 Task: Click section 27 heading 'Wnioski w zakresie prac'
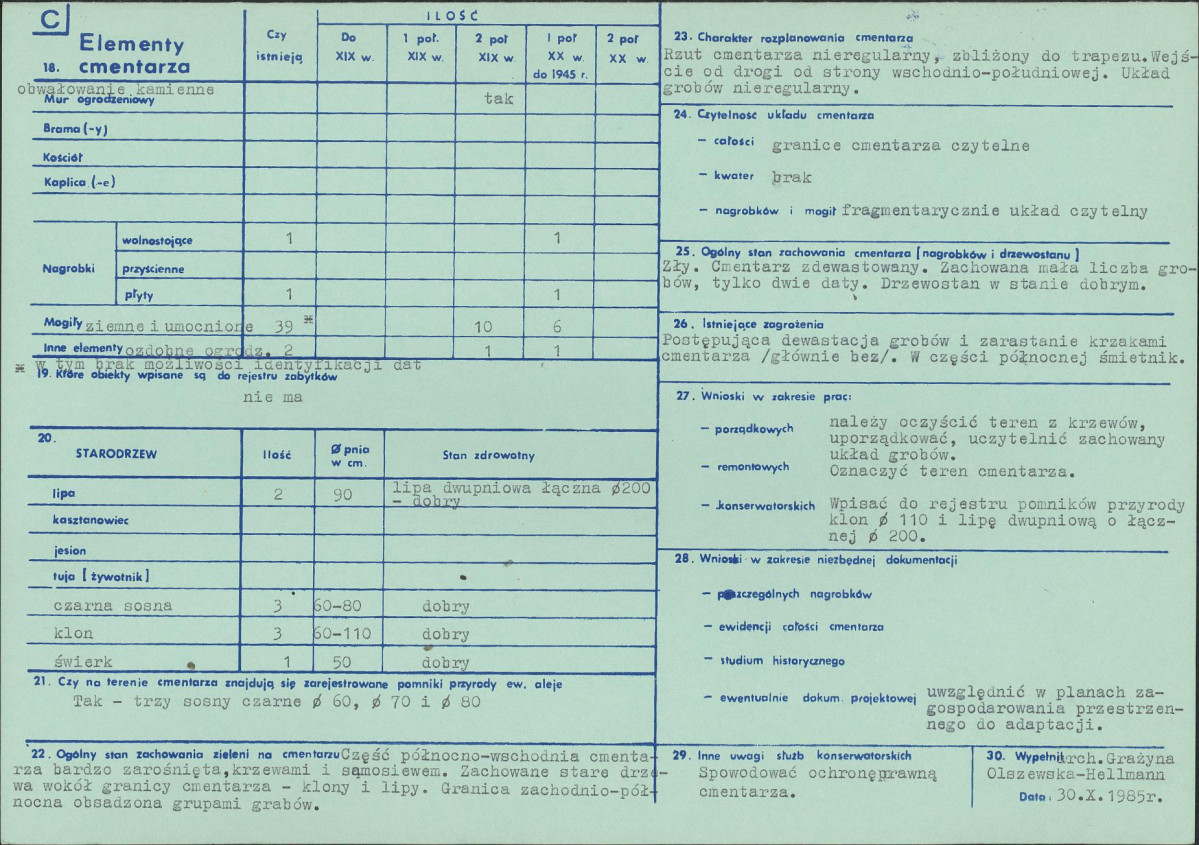776,396
